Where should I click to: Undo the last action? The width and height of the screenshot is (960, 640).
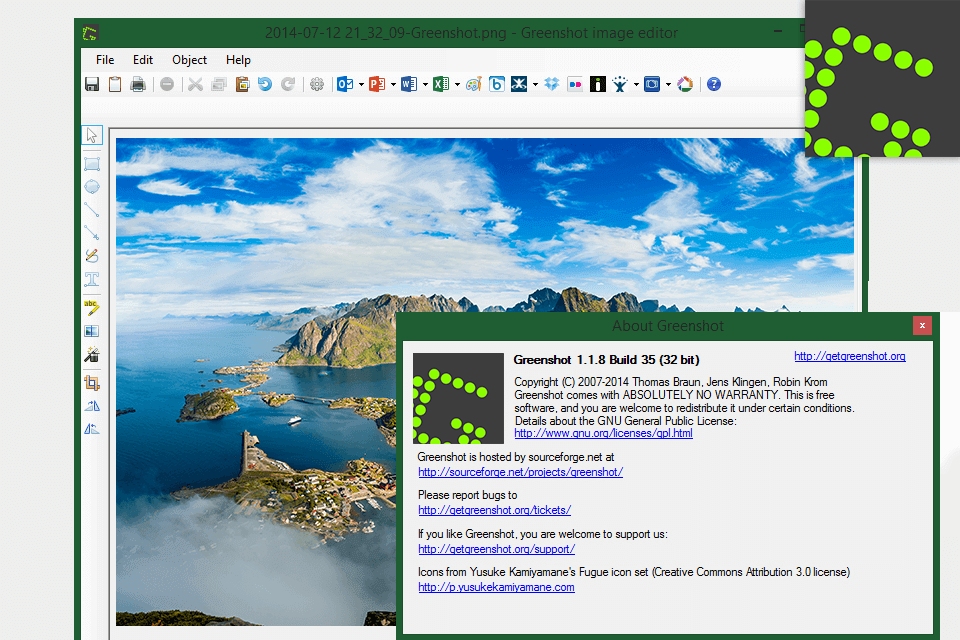pyautogui.click(x=266, y=84)
